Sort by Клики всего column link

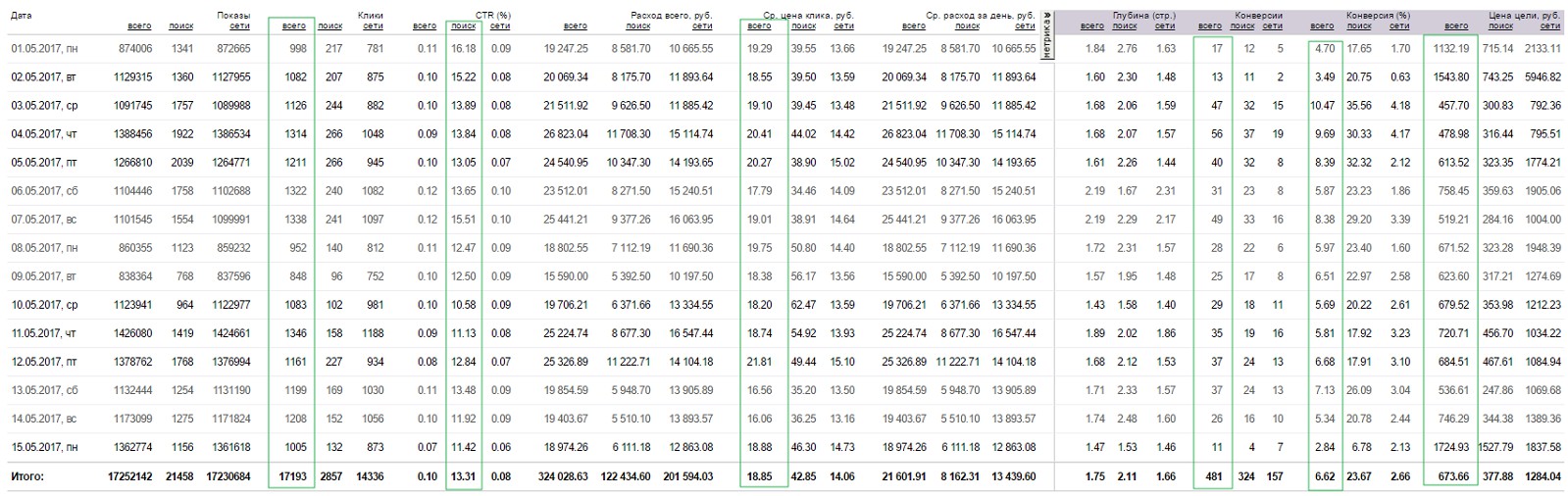(x=293, y=26)
